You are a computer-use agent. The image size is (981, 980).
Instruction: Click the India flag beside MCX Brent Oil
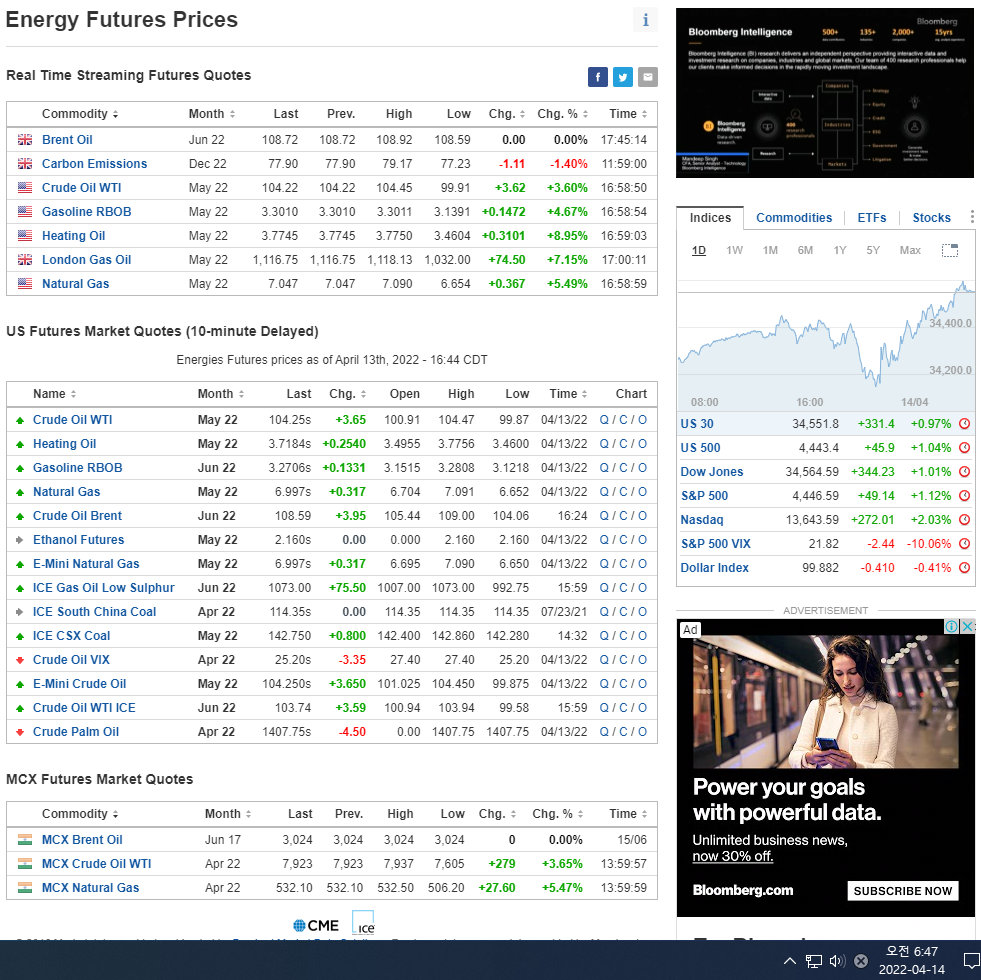point(25,840)
